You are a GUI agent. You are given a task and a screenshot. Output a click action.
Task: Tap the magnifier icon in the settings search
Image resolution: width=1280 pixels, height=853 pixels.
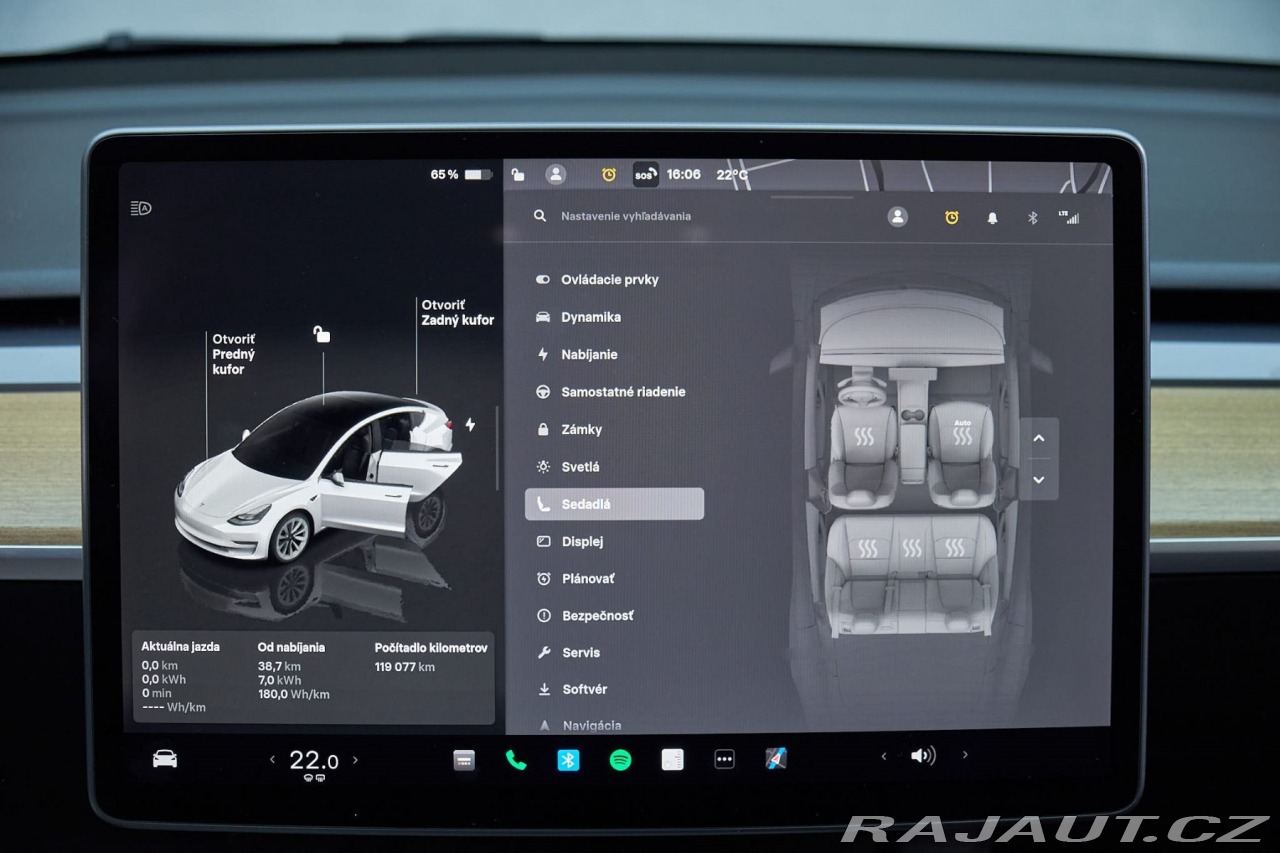coord(540,216)
